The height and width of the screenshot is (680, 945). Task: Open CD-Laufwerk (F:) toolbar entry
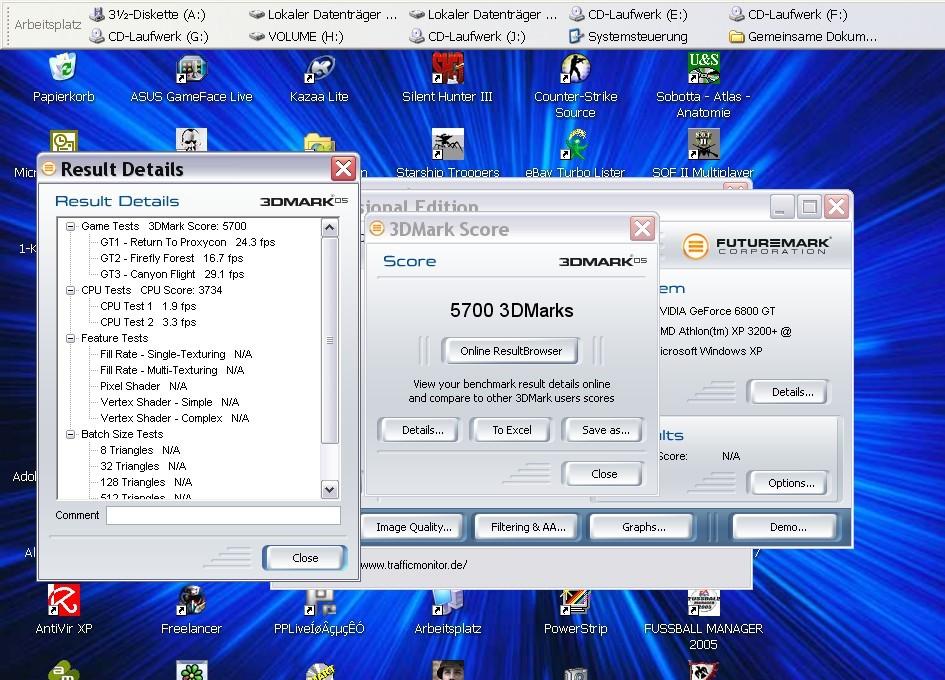(x=788, y=14)
